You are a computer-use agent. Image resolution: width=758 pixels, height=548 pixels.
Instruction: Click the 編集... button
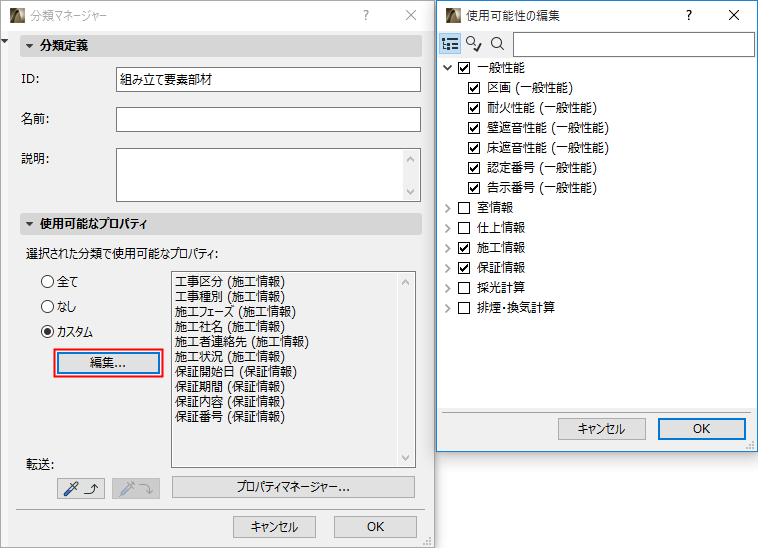pyautogui.click(x=108, y=363)
